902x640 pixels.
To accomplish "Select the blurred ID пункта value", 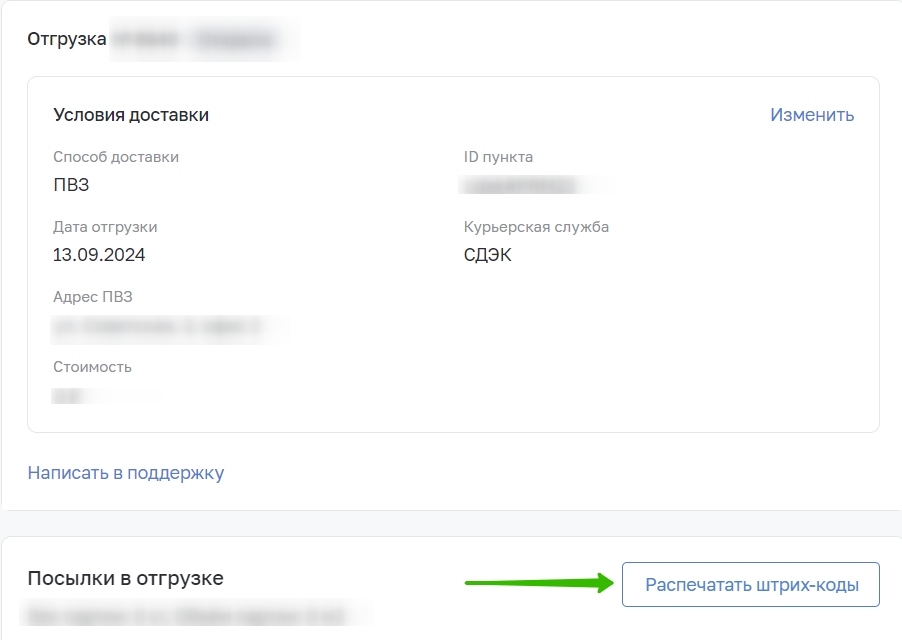I will (x=535, y=185).
